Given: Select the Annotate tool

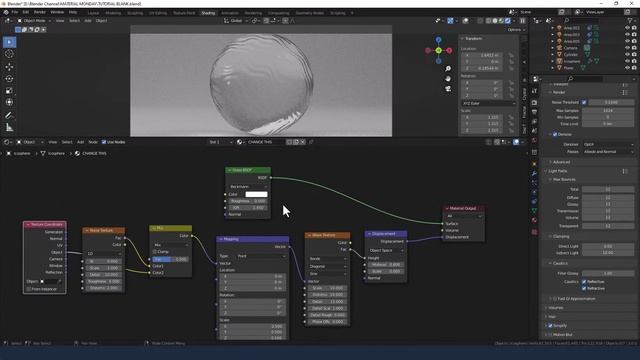Looking at the screenshot, I should coord(9,116).
